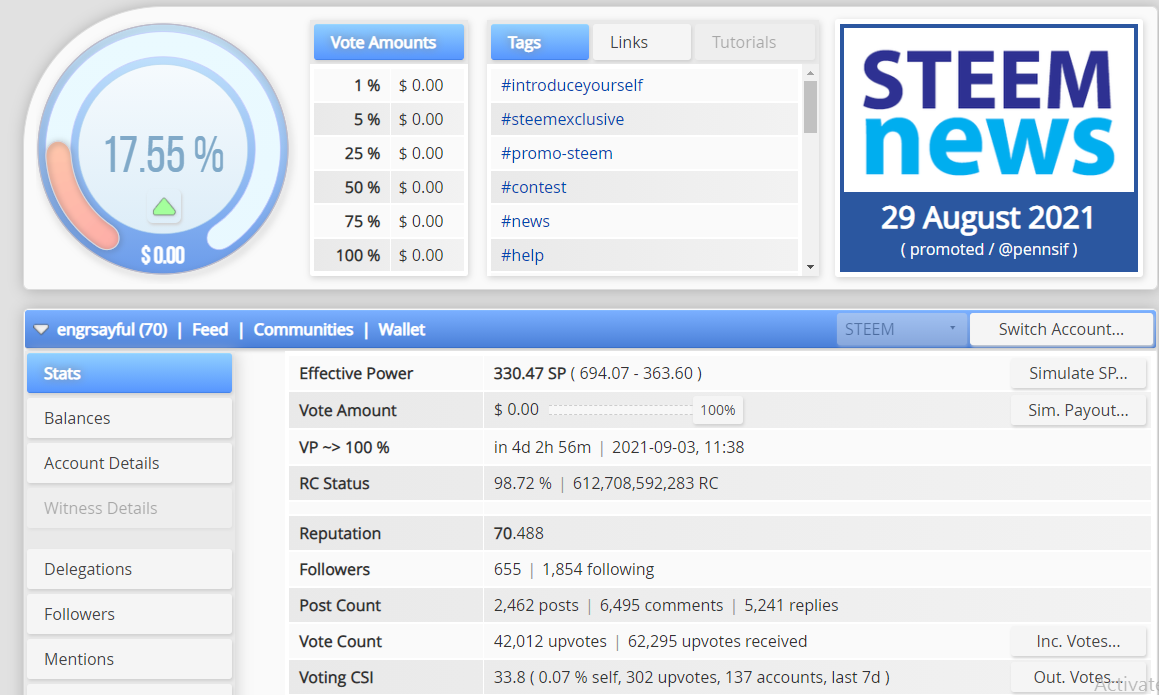Click the 62,295 upvotes received count
The height and width of the screenshot is (695, 1159).
coord(717,641)
